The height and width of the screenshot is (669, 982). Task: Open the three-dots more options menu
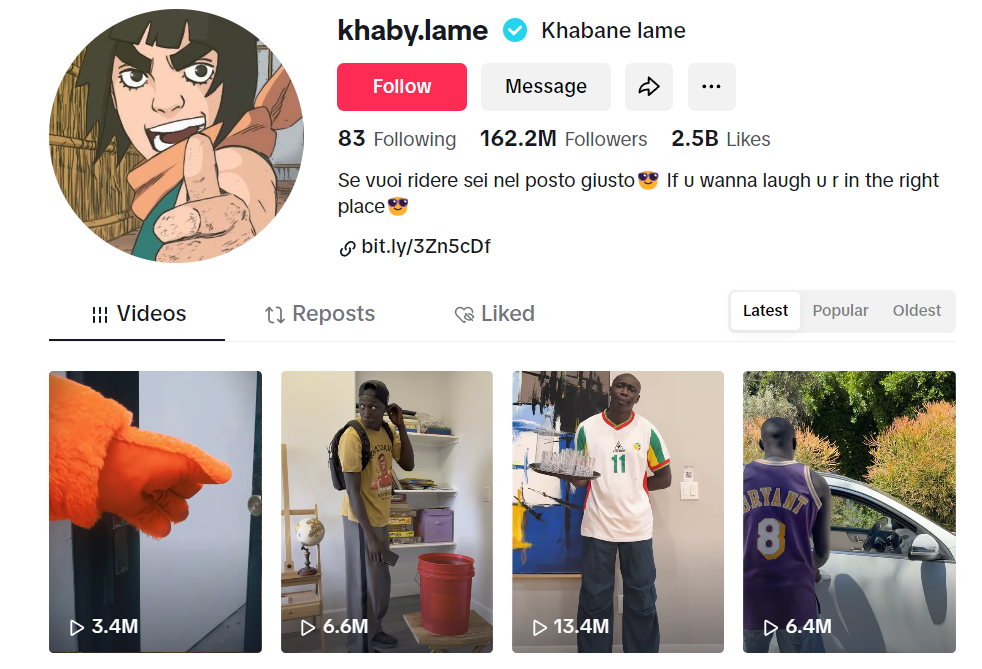coord(711,86)
